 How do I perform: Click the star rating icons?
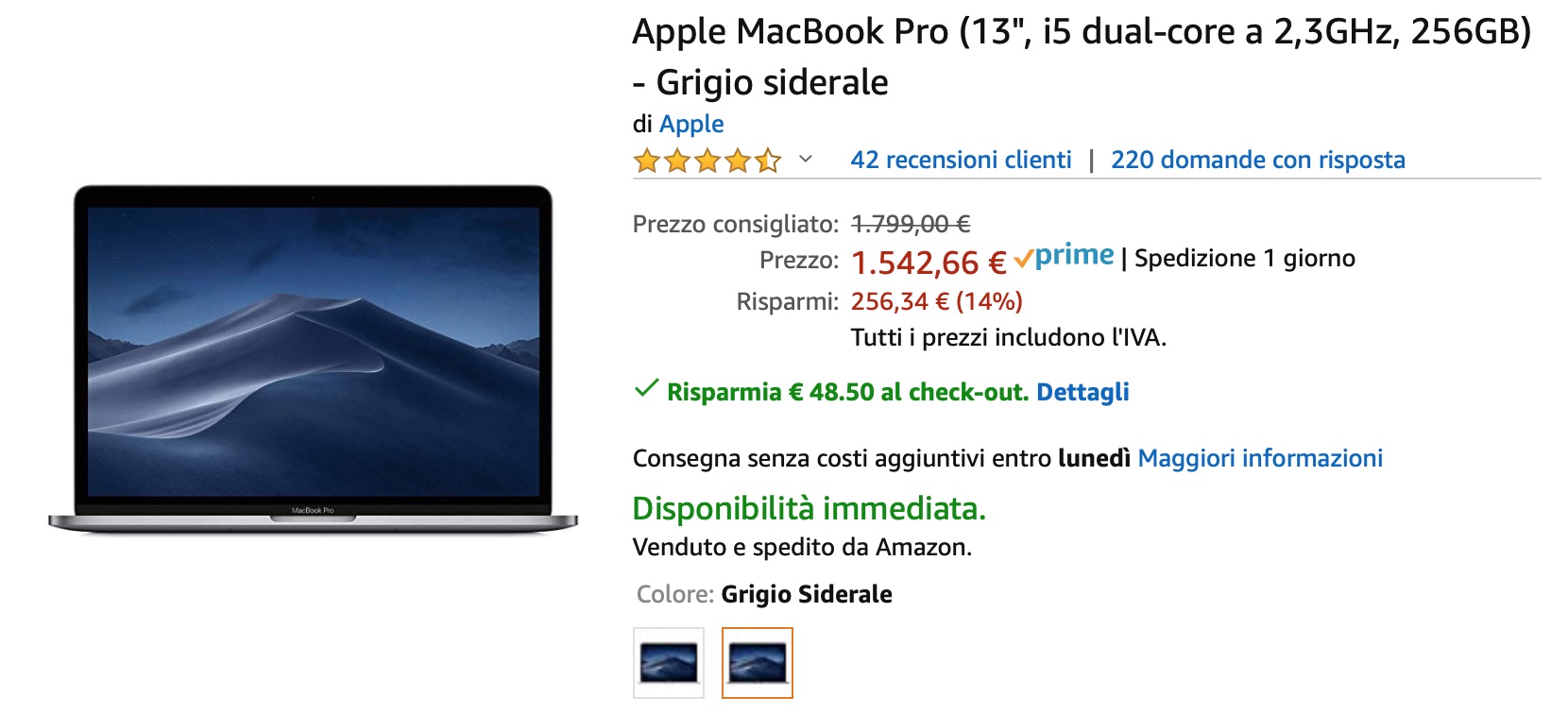pyautogui.click(x=707, y=161)
